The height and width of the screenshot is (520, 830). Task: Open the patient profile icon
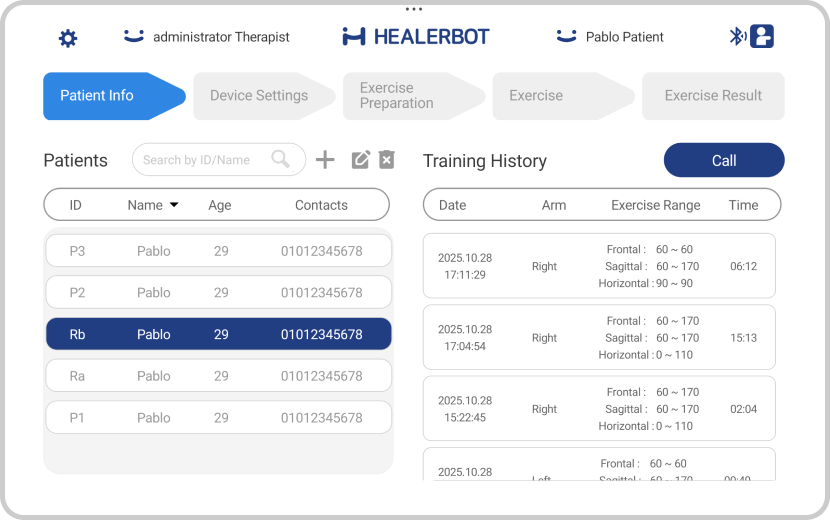pyautogui.click(x=762, y=37)
